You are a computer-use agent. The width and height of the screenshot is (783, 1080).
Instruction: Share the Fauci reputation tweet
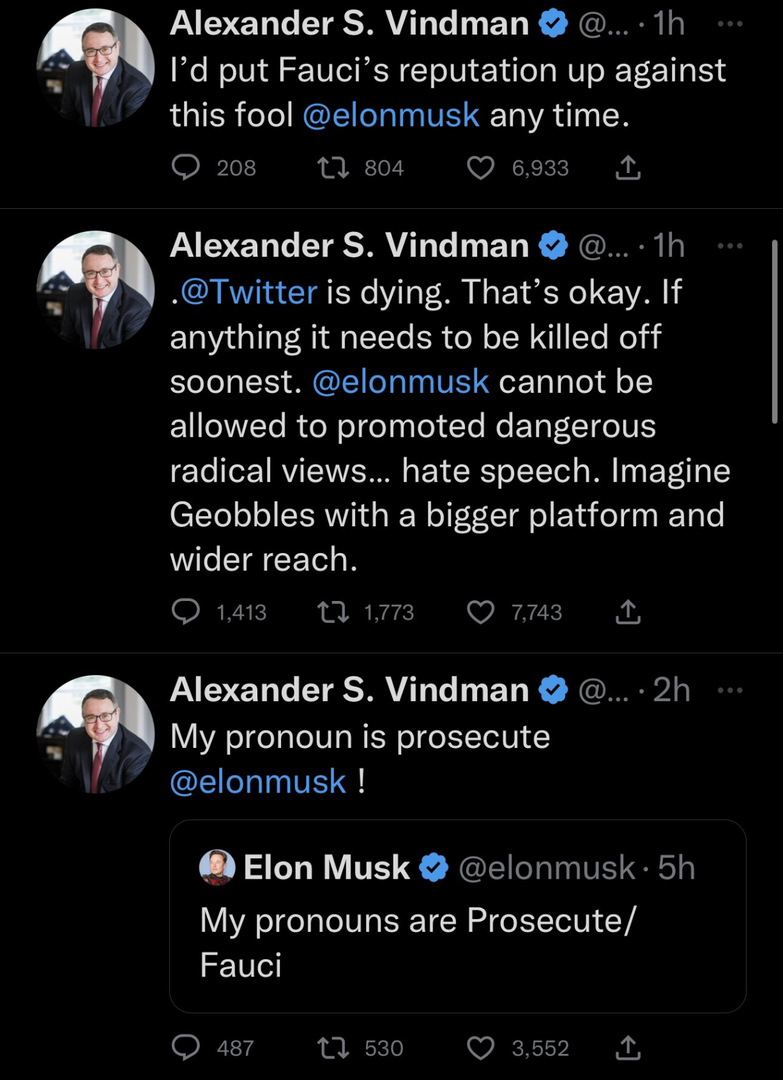pyautogui.click(x=627, y=168)
